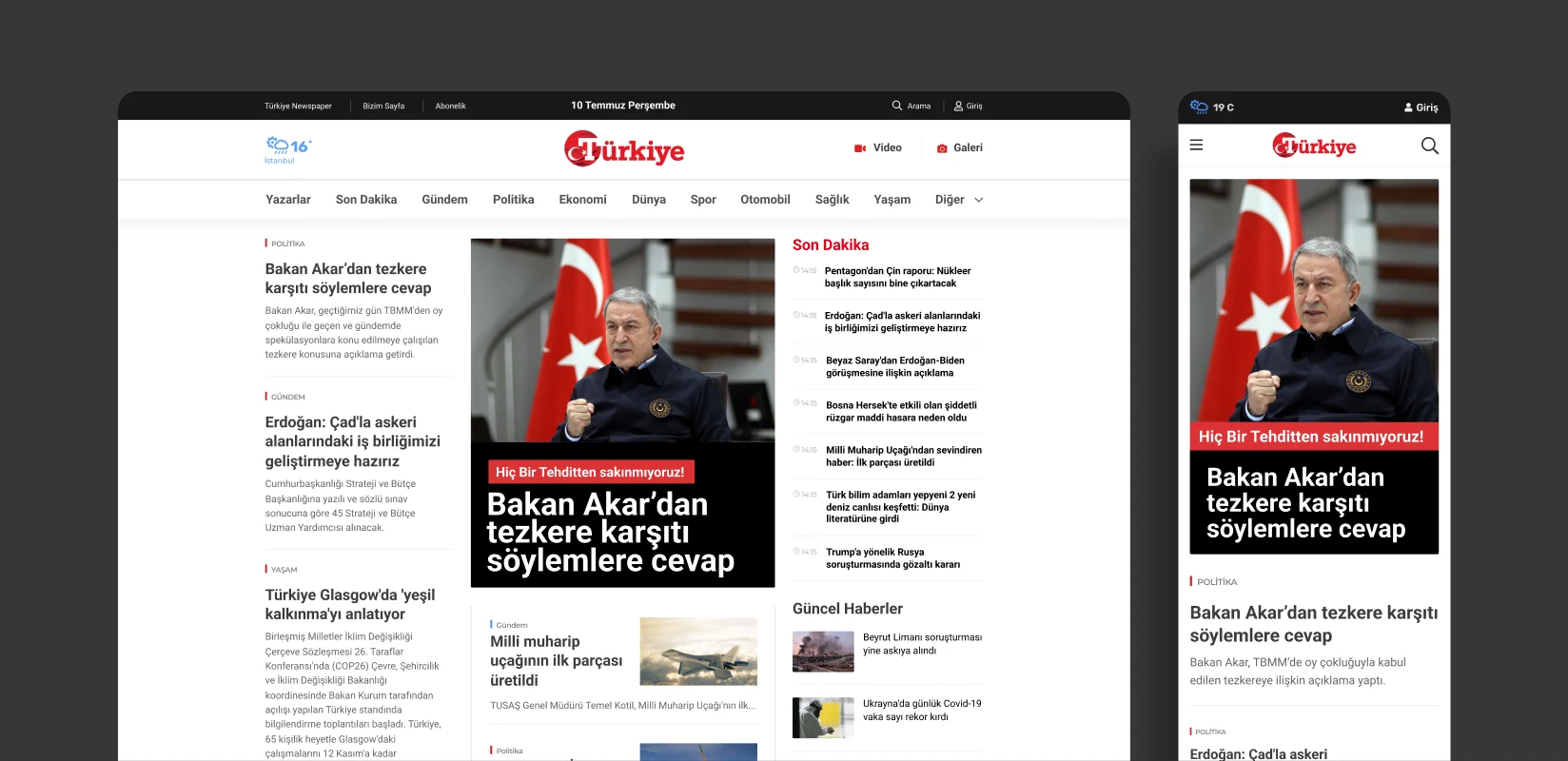
Task: Click the Video text link in header
Action: (x=887, y=147)
